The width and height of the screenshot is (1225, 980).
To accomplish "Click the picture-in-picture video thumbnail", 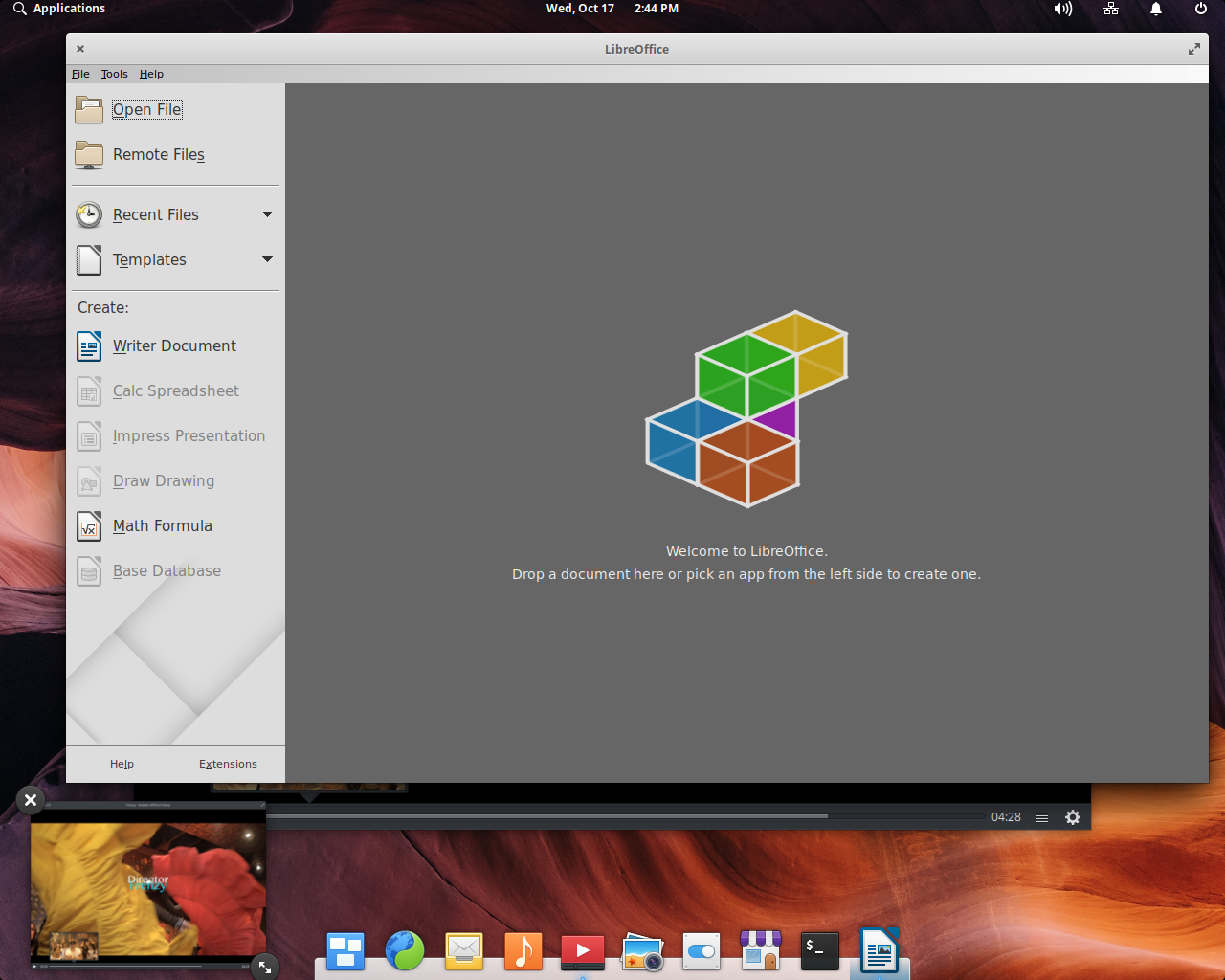I will click(148, 885).
